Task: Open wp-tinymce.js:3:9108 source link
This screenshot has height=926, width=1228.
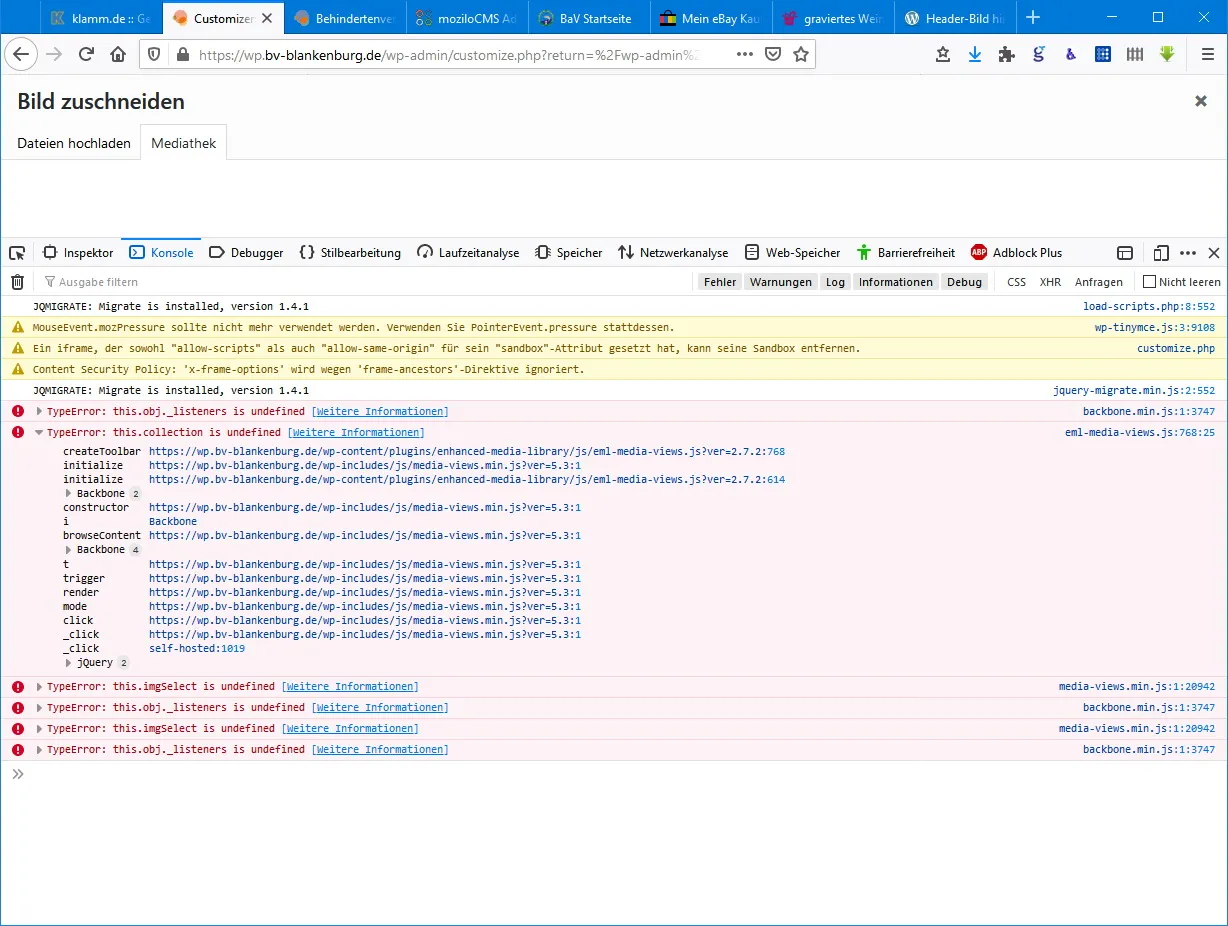Action: pos(1155,327)
